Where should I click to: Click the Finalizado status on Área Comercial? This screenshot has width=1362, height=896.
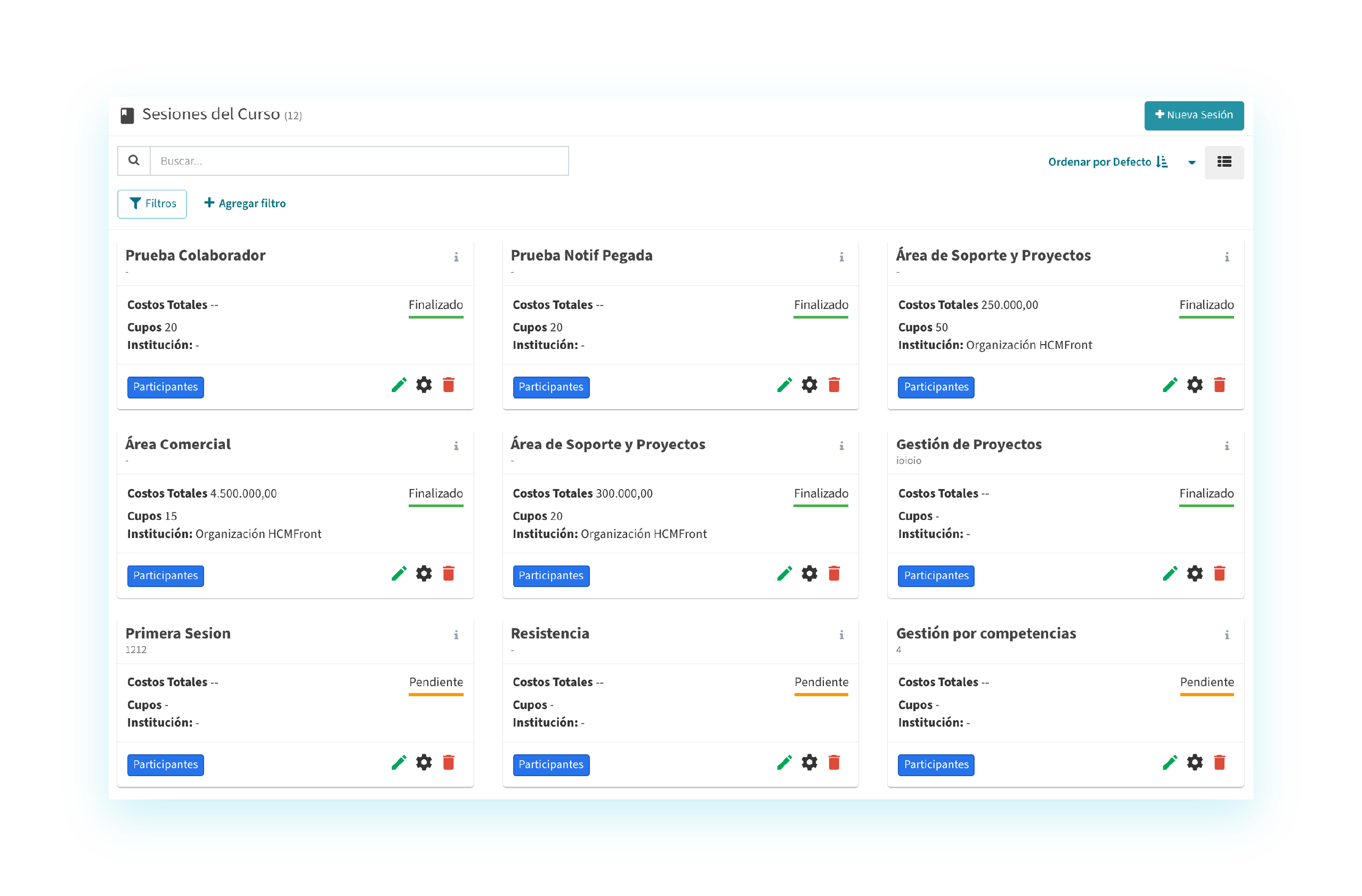click(436, 493)
